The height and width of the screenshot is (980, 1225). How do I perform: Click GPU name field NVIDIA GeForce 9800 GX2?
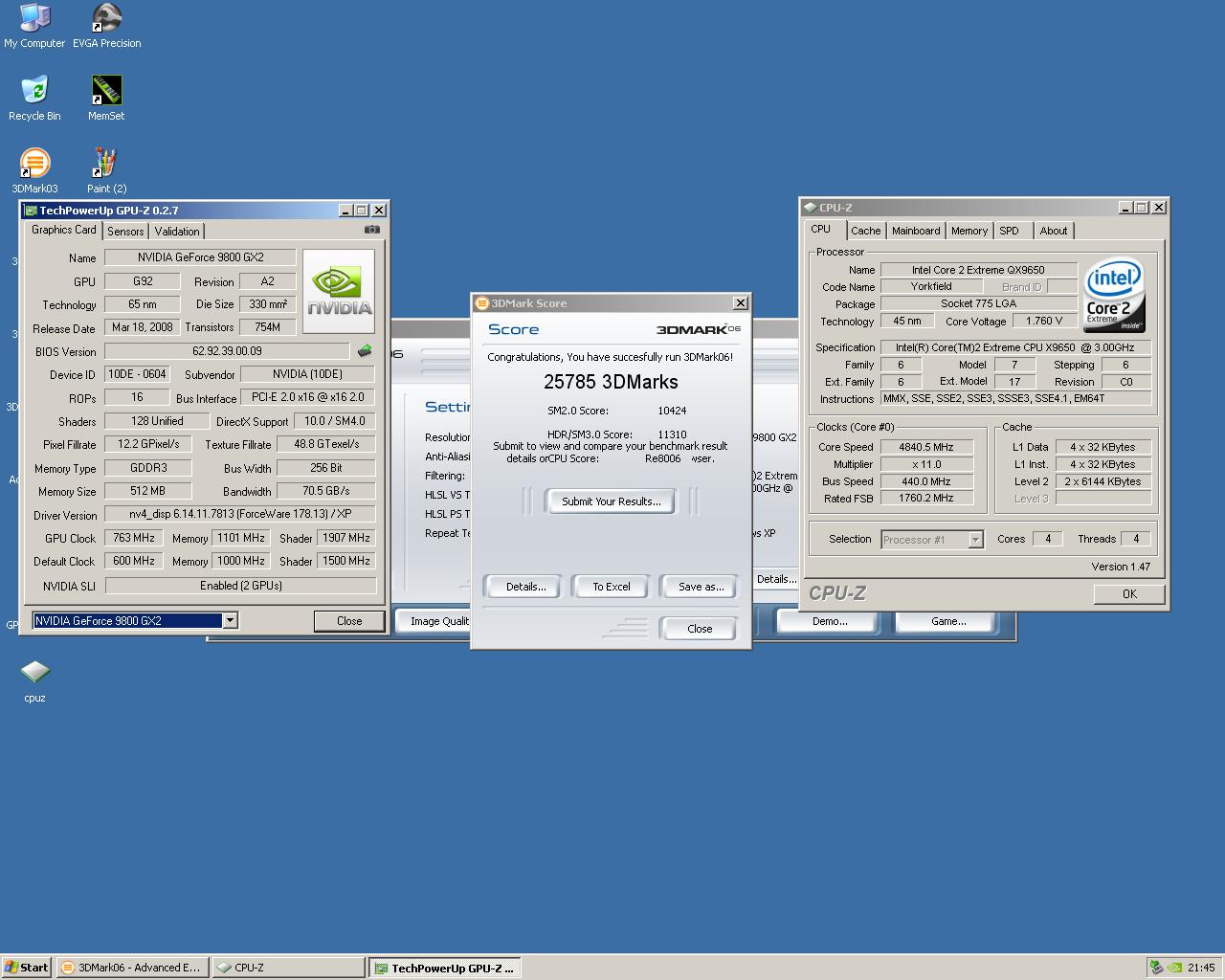[200, 257]
